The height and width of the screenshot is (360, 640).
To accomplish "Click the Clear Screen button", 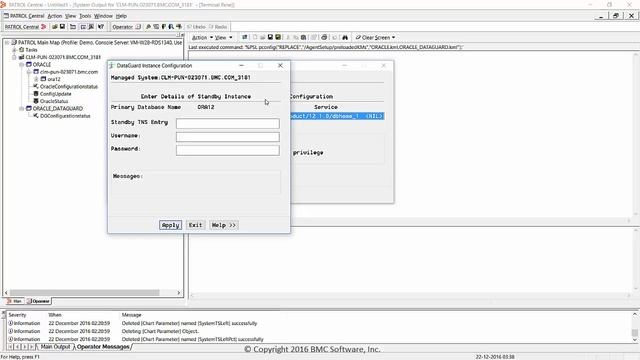I will 372,37.
